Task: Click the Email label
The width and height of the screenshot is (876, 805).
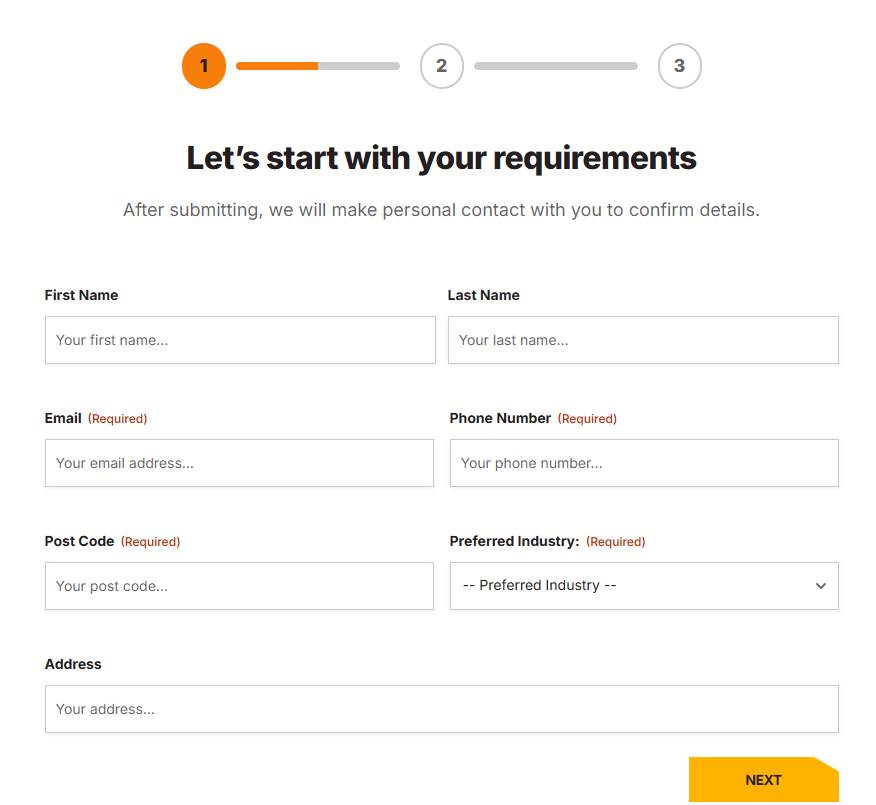Action: click(x=63, y=418)
